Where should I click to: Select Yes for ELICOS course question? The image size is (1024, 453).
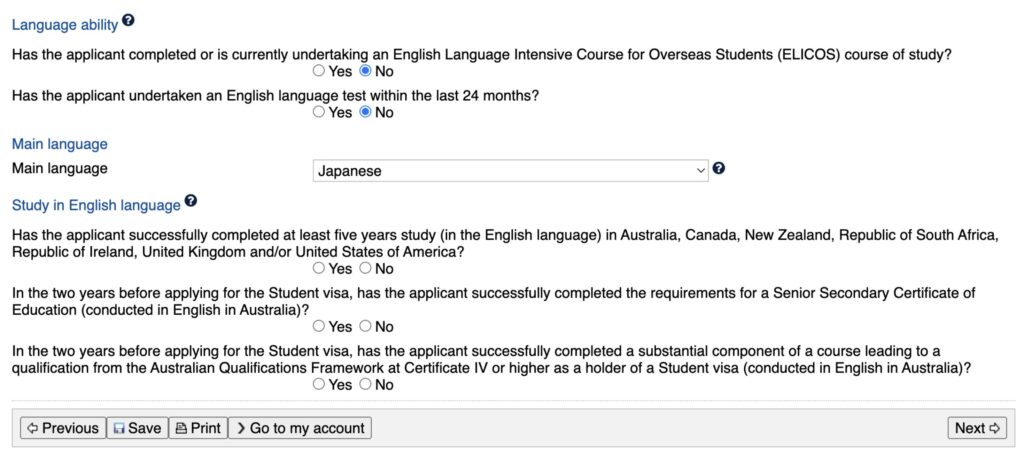coord(319,72)
